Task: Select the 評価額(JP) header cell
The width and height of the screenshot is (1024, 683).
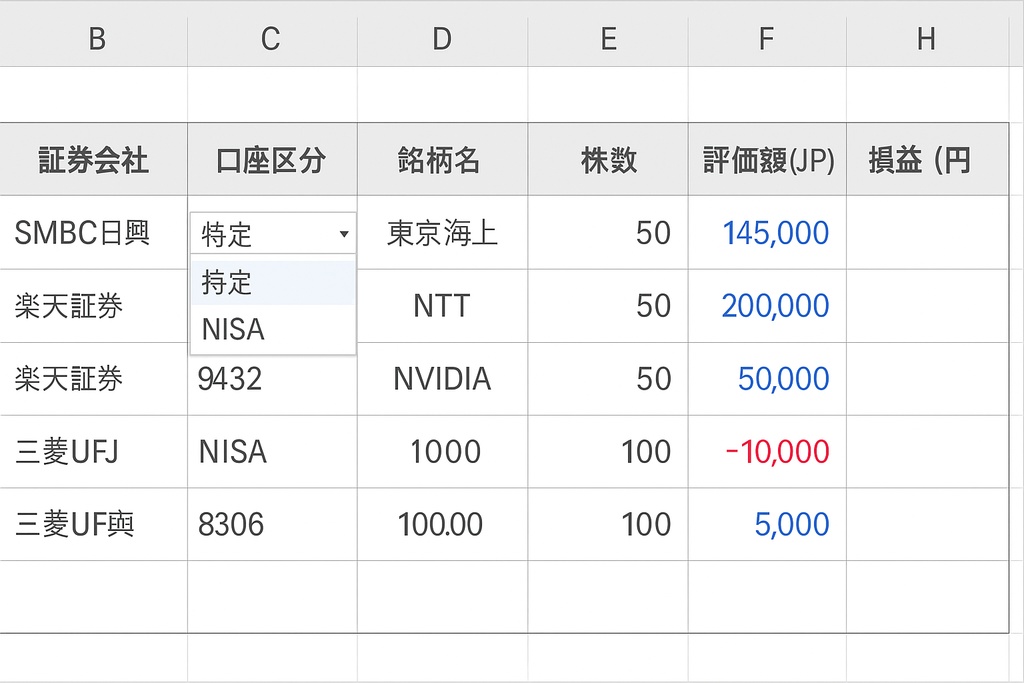Action: click(766, 159)
